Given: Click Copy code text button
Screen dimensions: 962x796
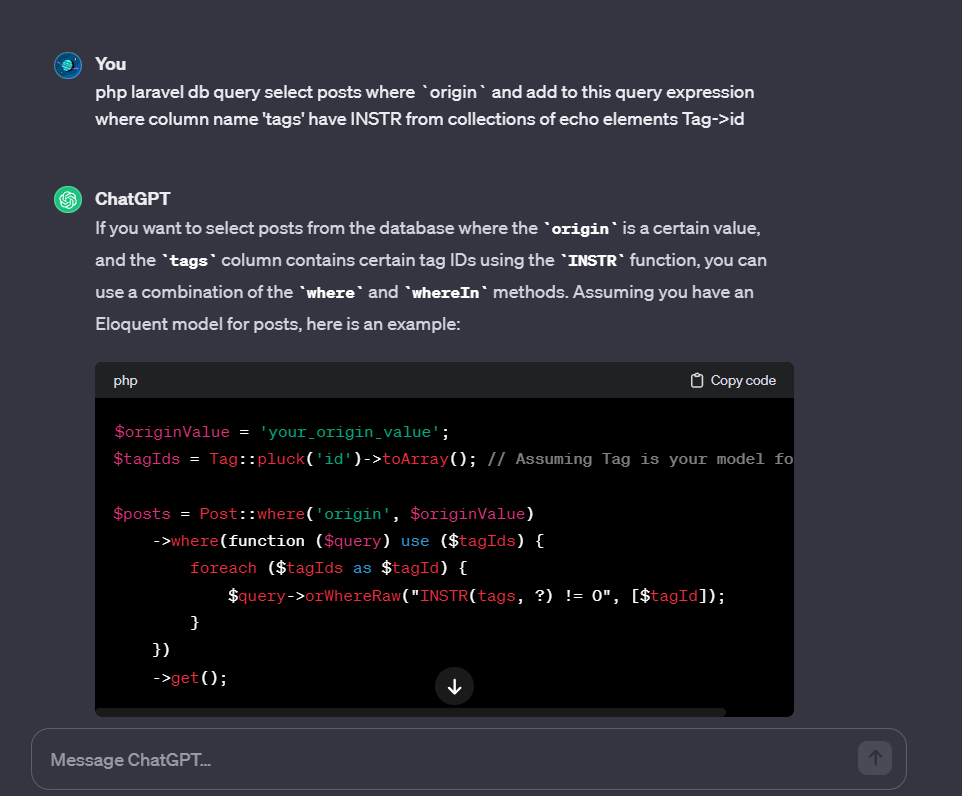Looking at the screenshot, I should click(x=743, y=381).
